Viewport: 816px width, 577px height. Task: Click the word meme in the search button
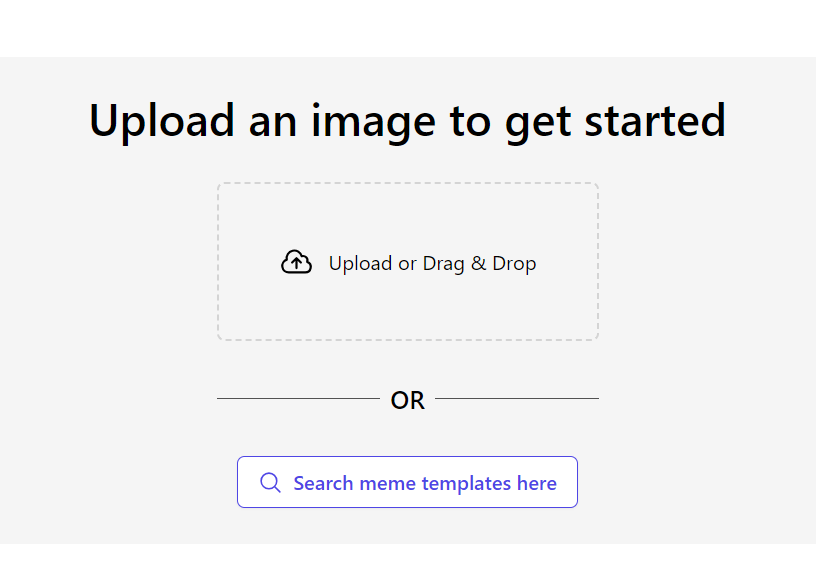coord(387,484)
